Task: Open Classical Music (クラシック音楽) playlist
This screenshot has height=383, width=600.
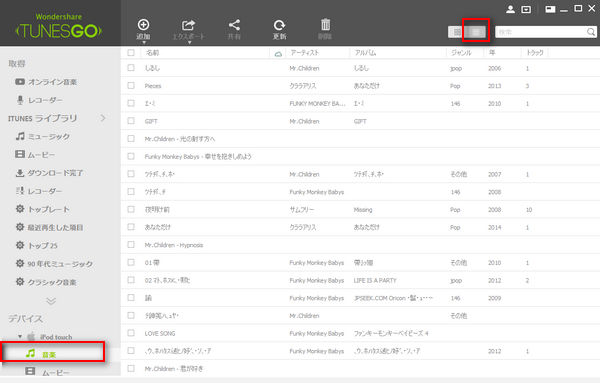Action: point(46,282)
